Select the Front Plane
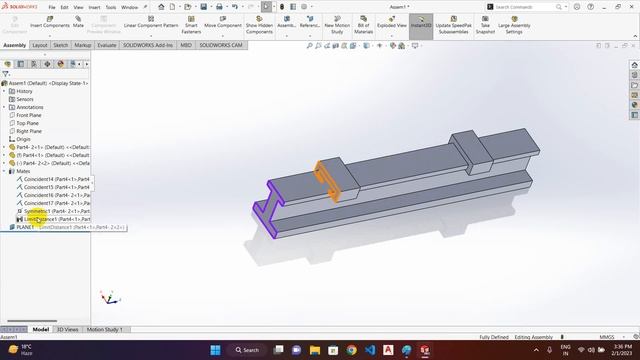This screenshot has height=360, width=640. [x=29, y=115]
